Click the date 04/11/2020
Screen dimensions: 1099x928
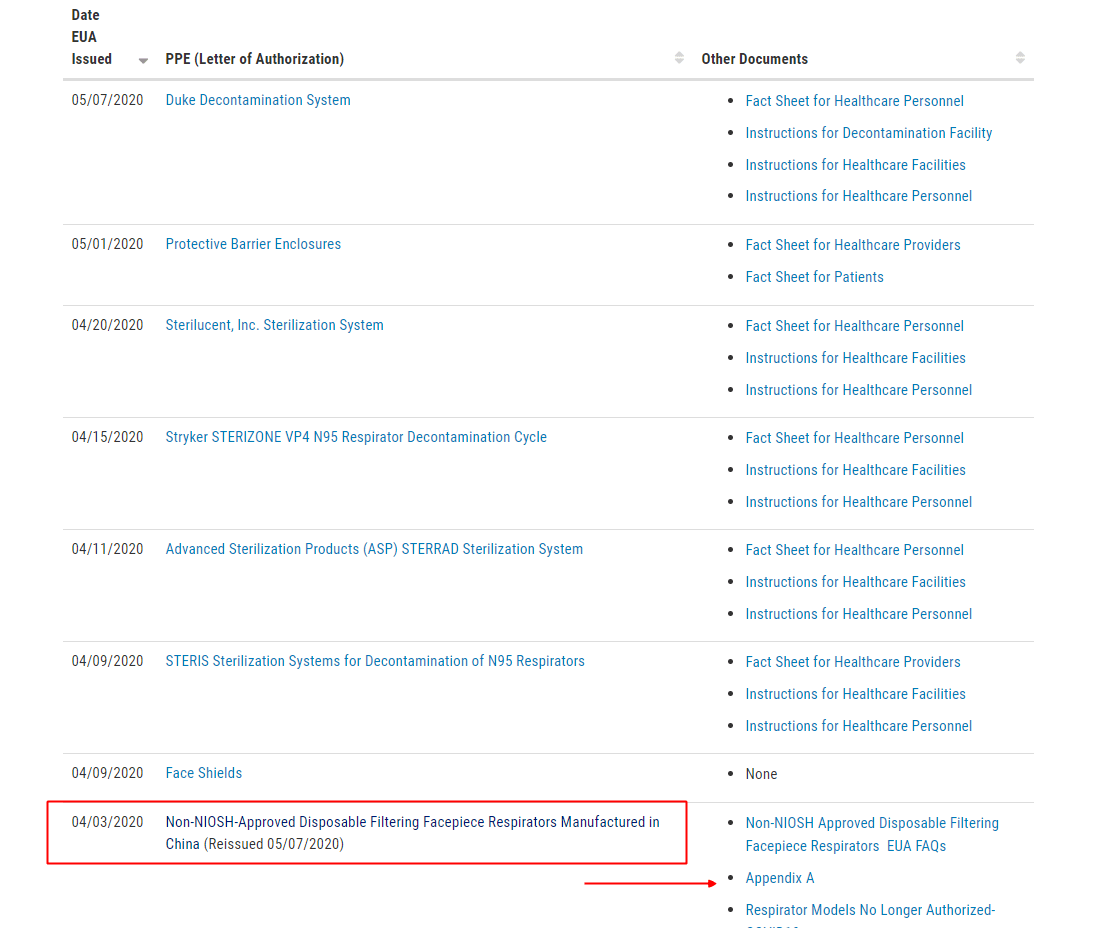(x=107, y=550)
